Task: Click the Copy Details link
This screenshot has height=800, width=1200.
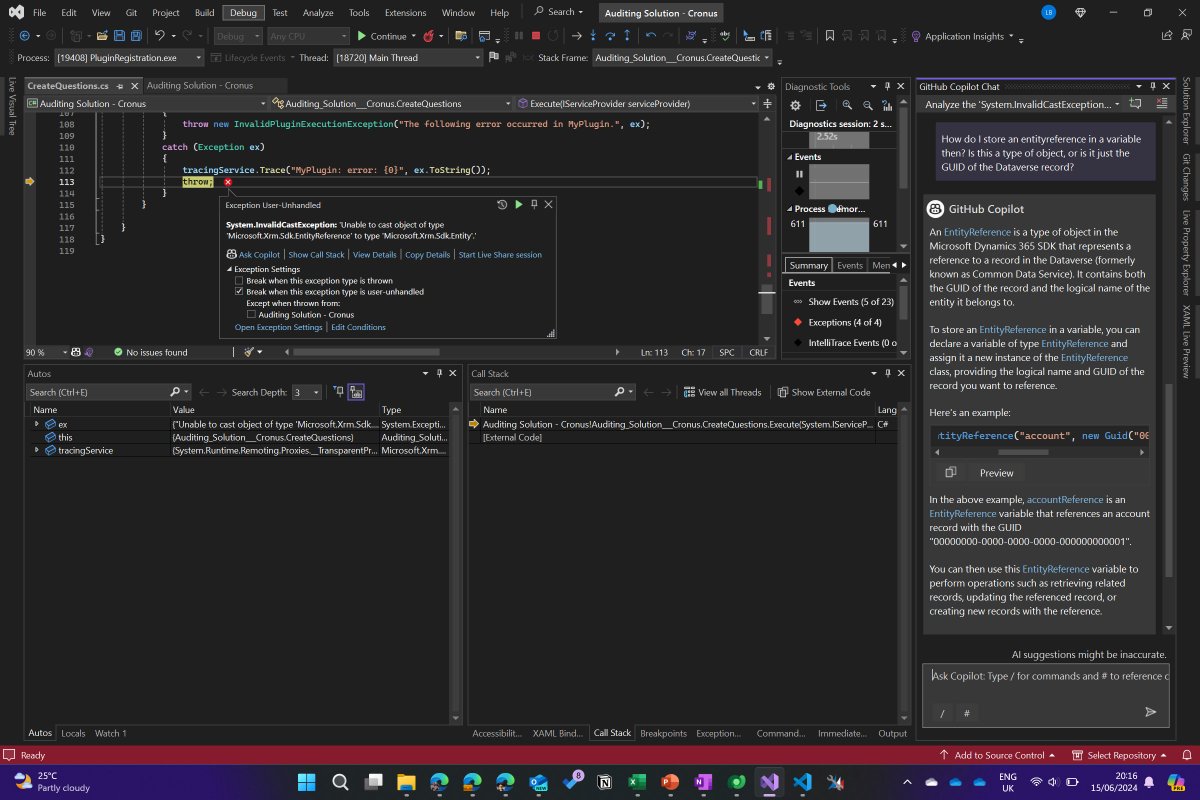Action: point(428,255)
